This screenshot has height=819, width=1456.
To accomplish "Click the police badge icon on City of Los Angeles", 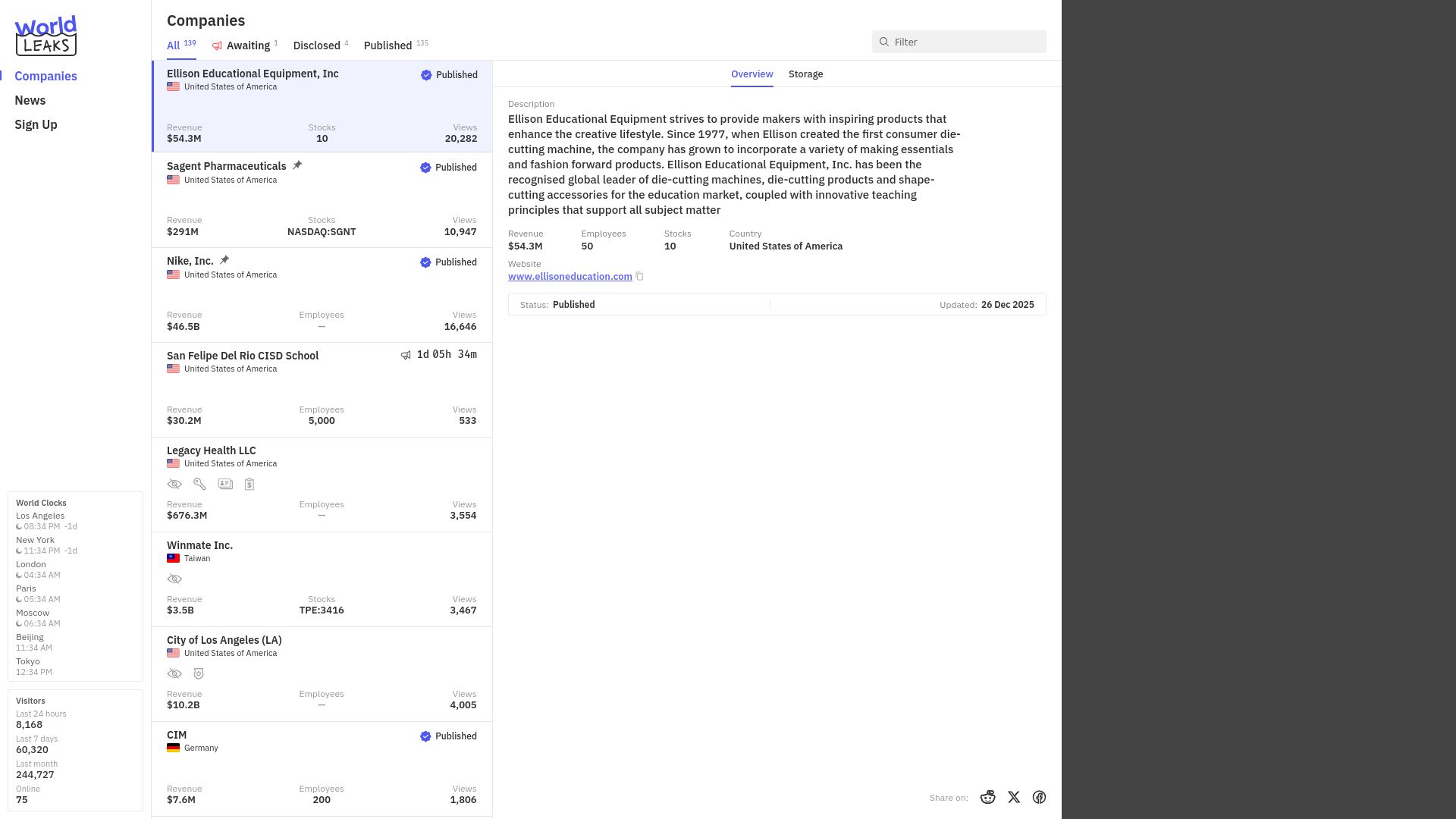I will point(199,673).
